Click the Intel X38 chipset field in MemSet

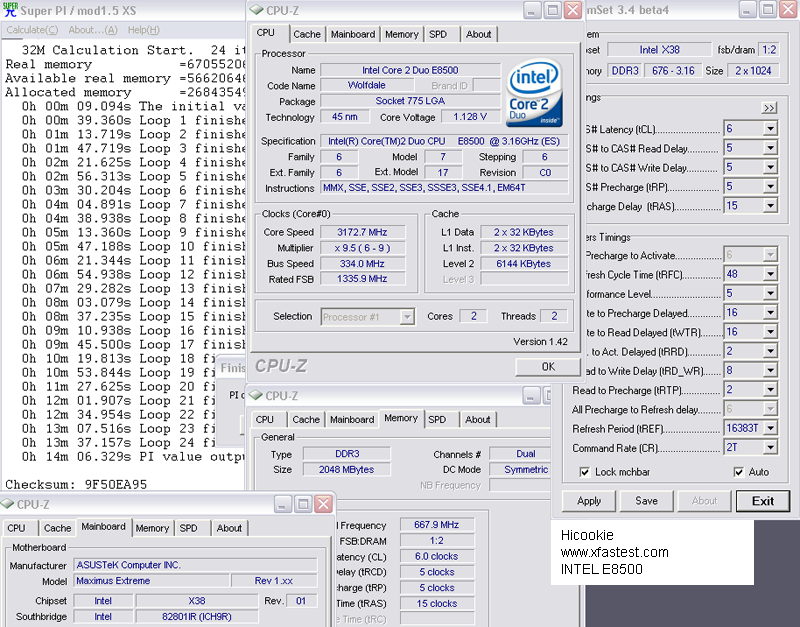click(659, 50)
